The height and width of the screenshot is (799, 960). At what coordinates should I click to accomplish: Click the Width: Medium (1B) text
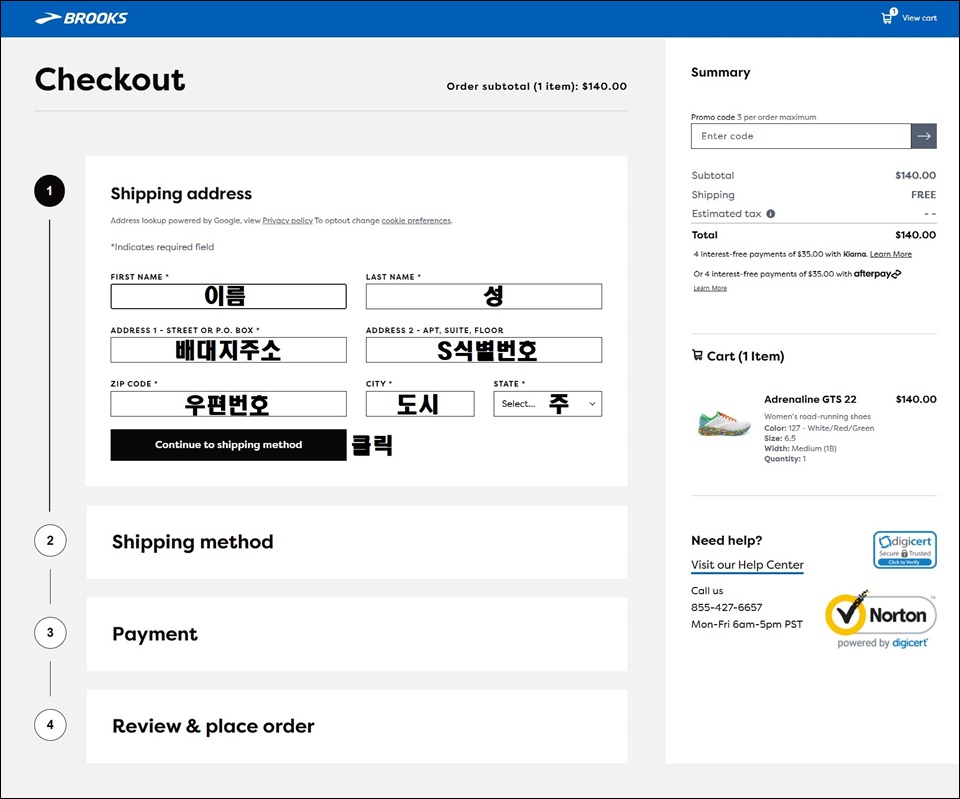[x=800, y=449]
